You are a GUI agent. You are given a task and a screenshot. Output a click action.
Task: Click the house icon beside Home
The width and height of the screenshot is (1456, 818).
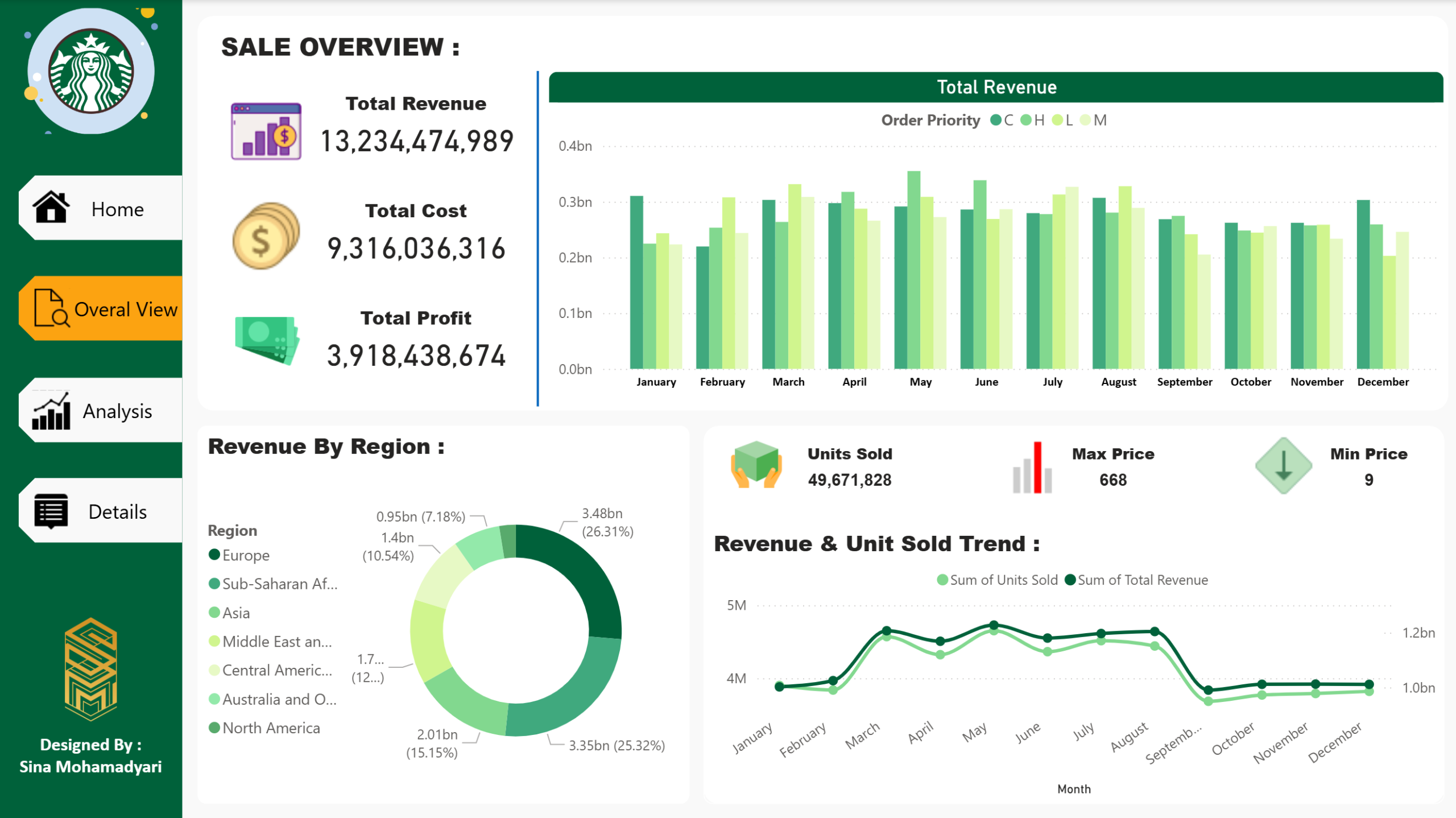[x=51, y=207]
